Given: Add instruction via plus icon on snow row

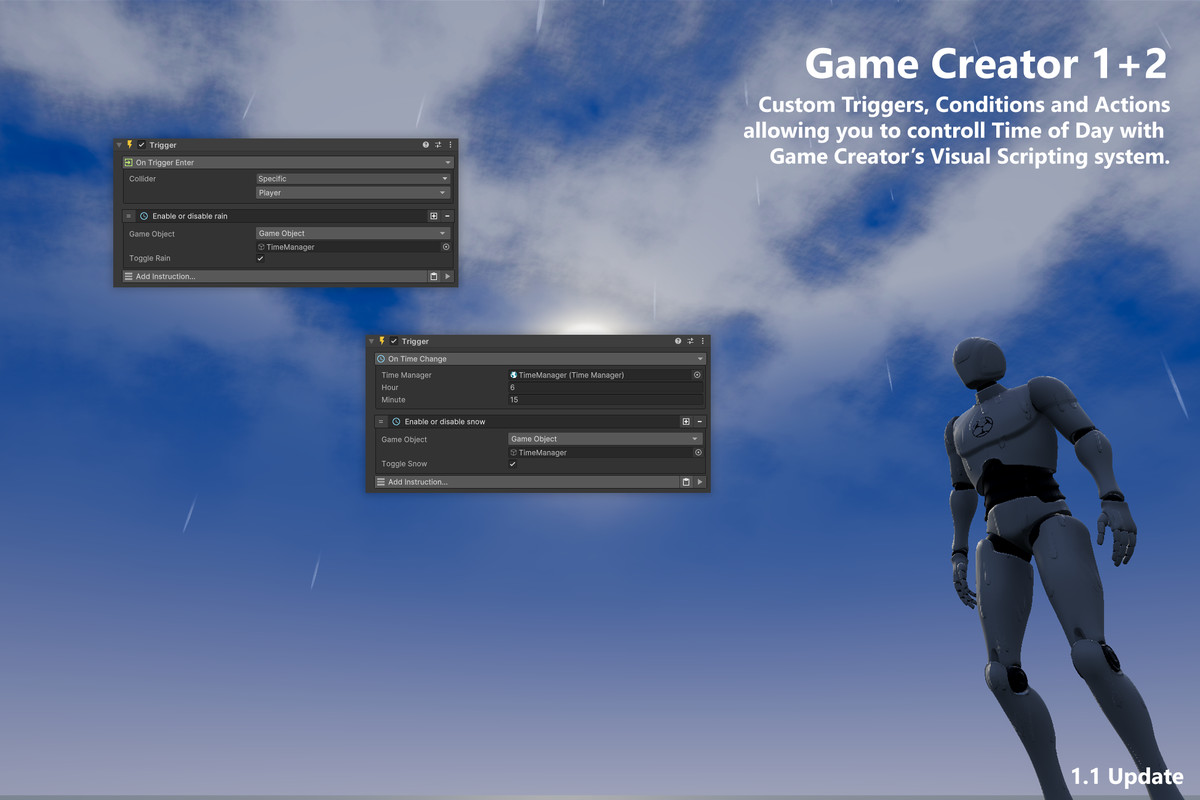Looking at the screenshot, I should click(686, 422).
